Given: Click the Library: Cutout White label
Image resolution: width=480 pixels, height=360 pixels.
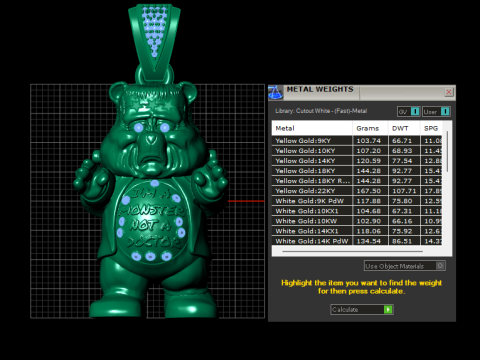Looking at the screenshot, I should point(321,111).
